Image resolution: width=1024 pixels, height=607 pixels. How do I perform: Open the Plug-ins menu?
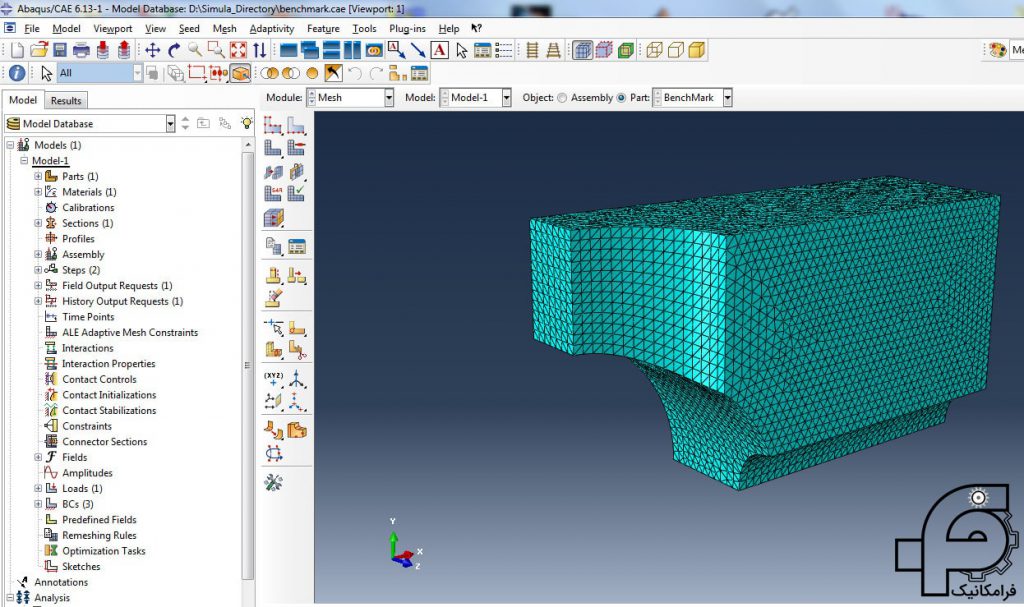coord(407,29)
